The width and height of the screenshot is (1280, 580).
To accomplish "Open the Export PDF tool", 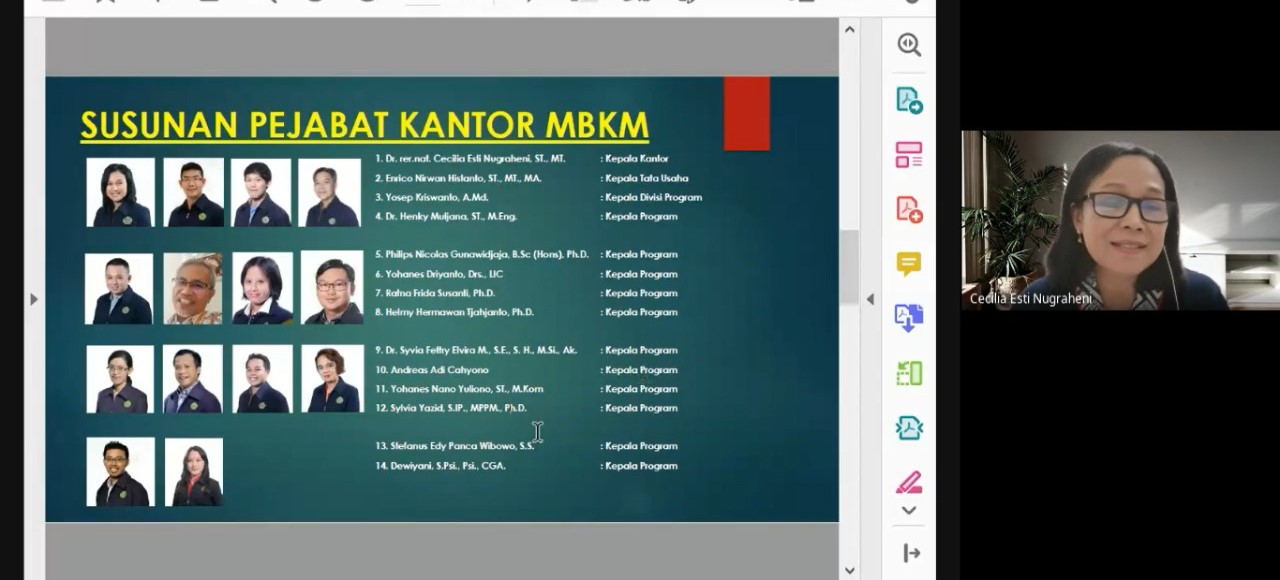I will [908, 100].
